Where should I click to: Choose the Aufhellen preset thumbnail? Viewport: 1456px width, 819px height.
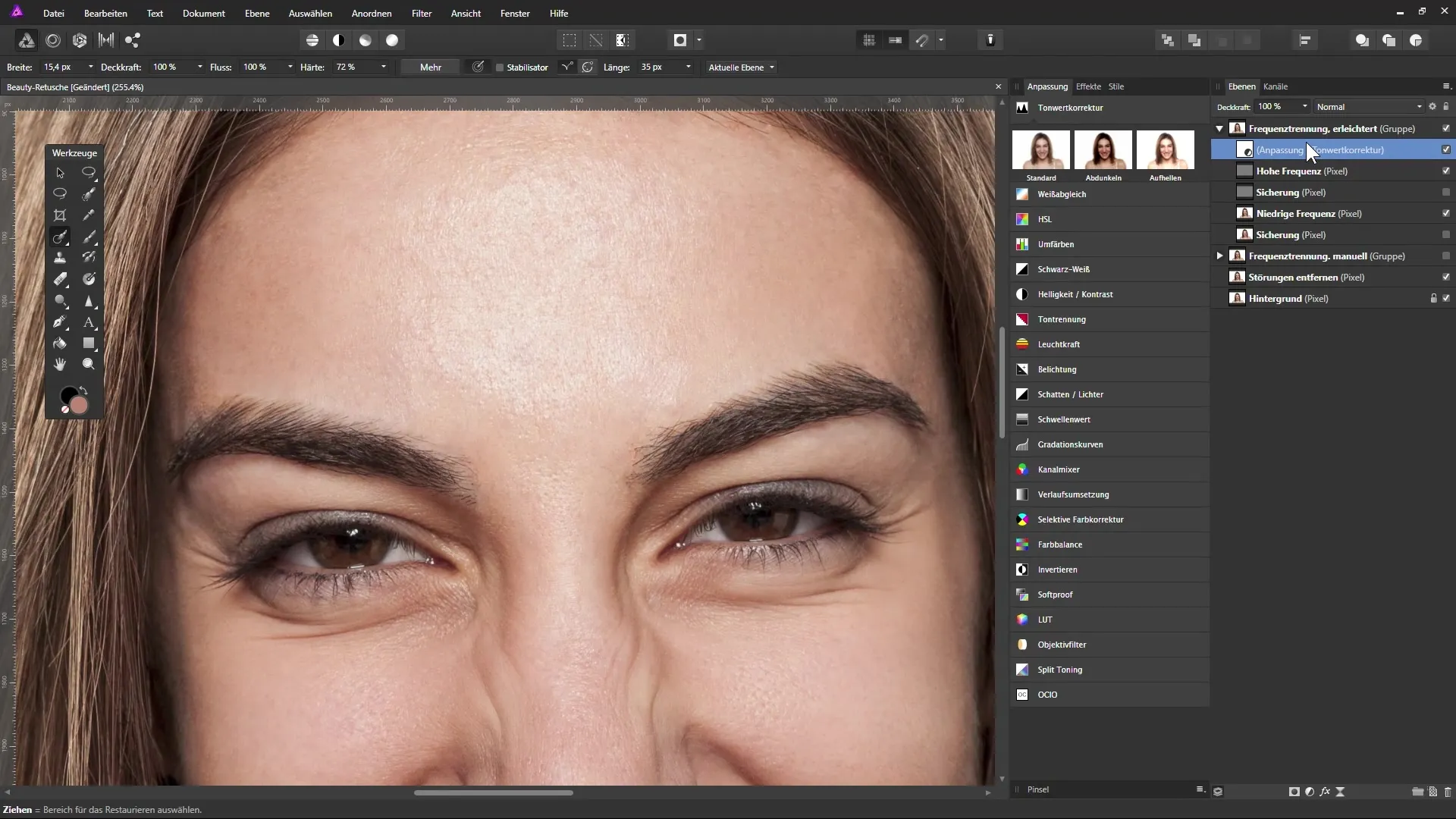[1166, 149]
